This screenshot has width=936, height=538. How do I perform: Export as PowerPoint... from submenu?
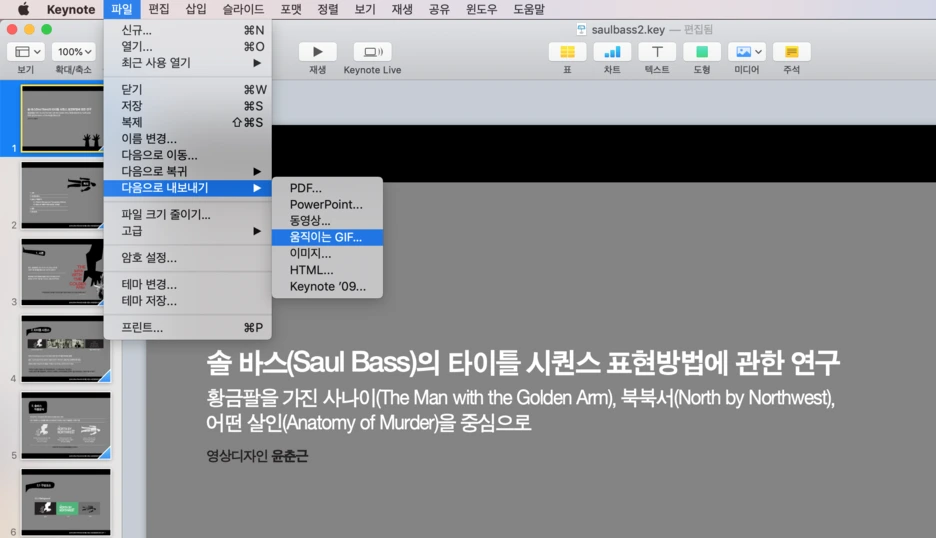click(327, 204)
